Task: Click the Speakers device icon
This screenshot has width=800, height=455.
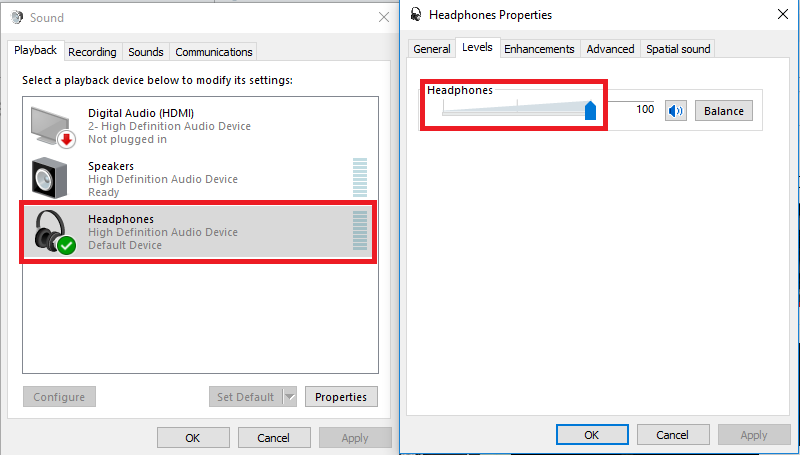Action: click(x=49, y=178)
